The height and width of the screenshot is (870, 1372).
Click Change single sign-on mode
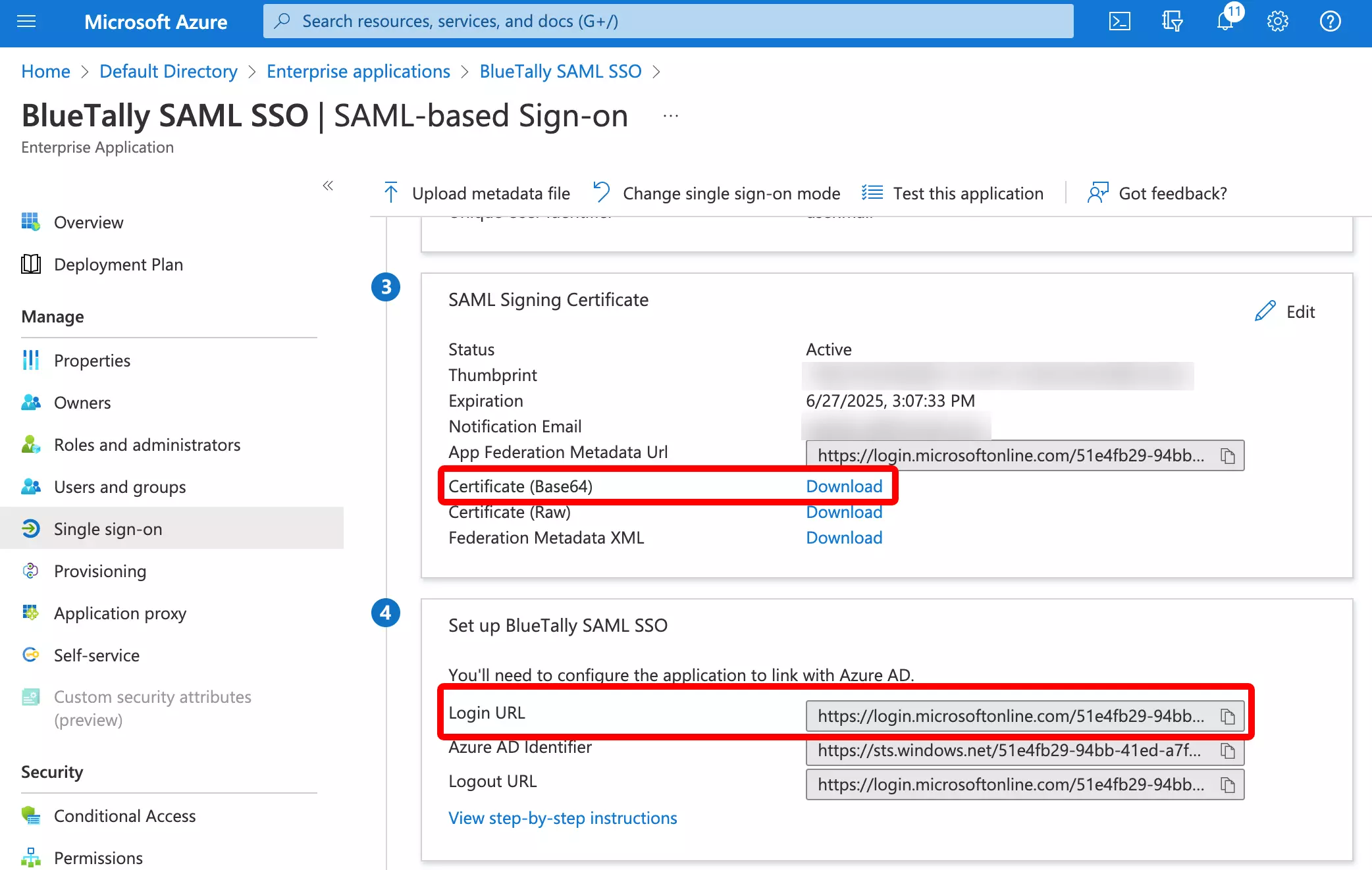click(716, 193)
